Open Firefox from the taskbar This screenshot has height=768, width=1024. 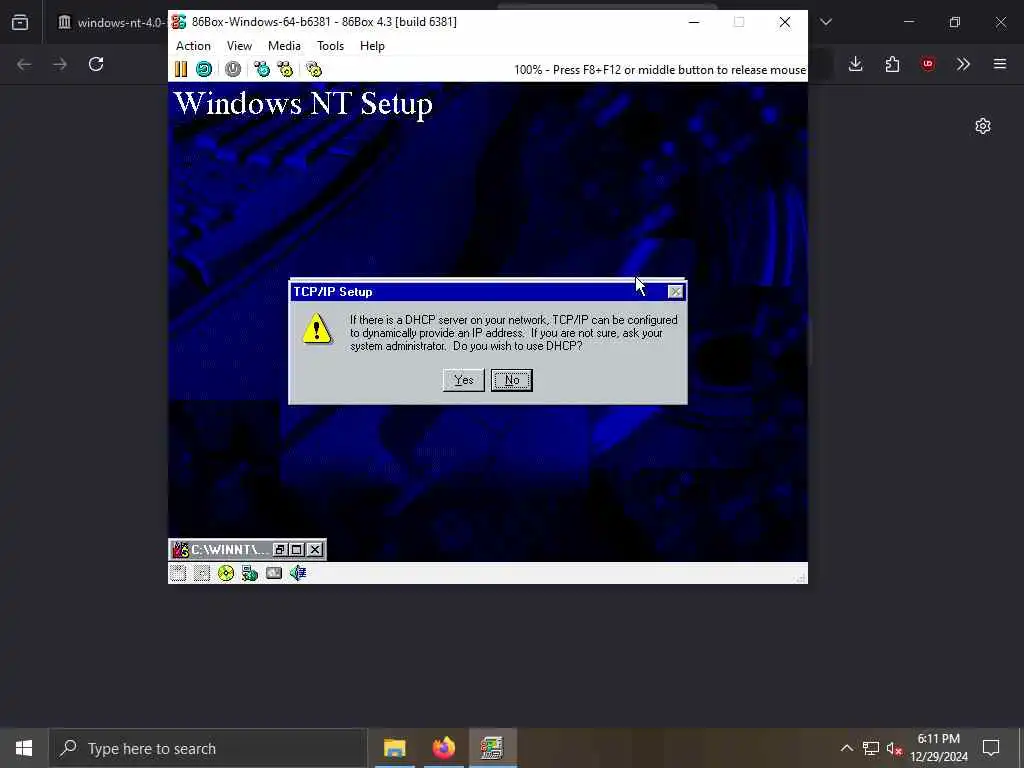pyautogui.click(x=443, y=748)
